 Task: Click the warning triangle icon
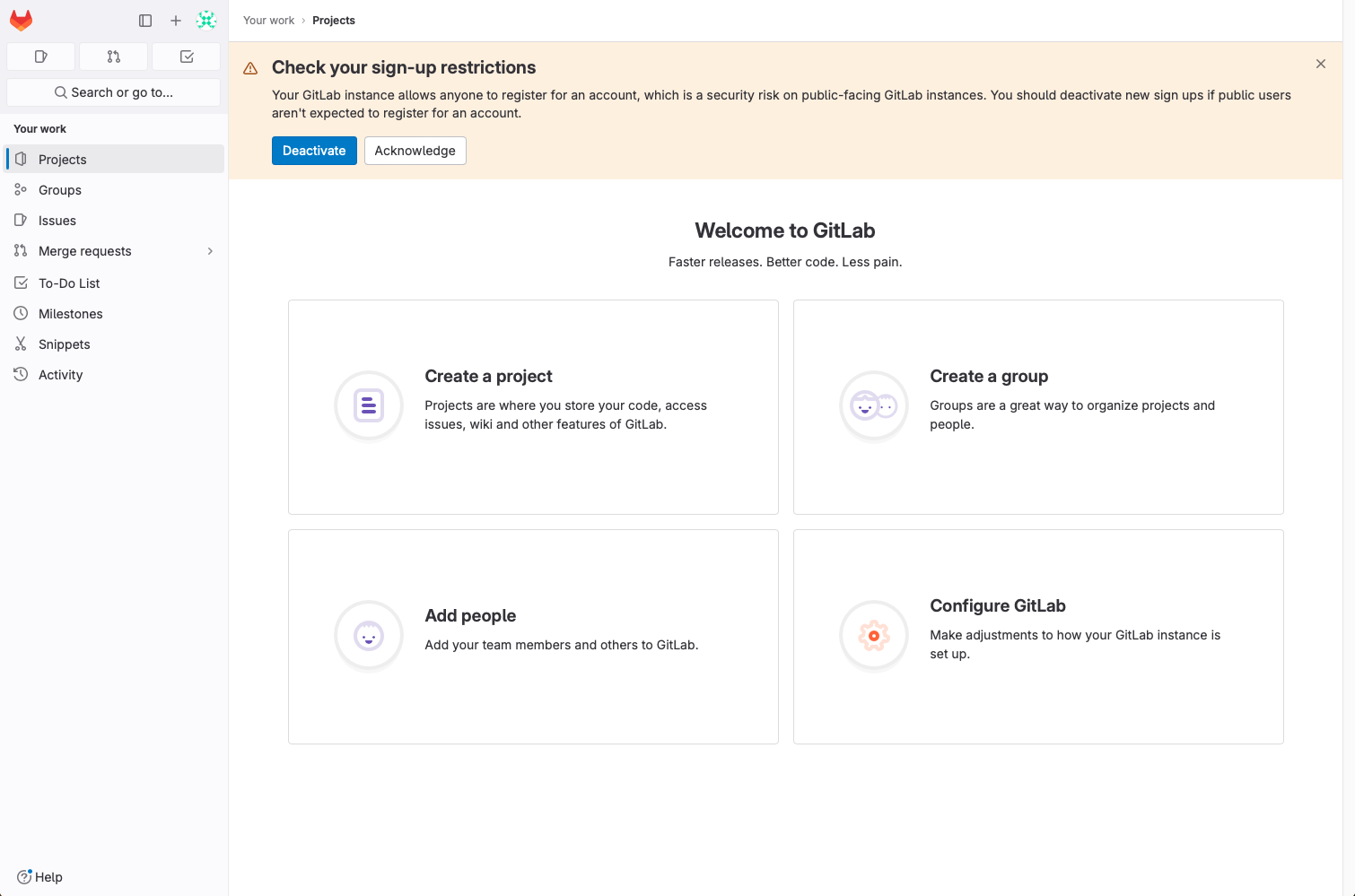[250, 68]
